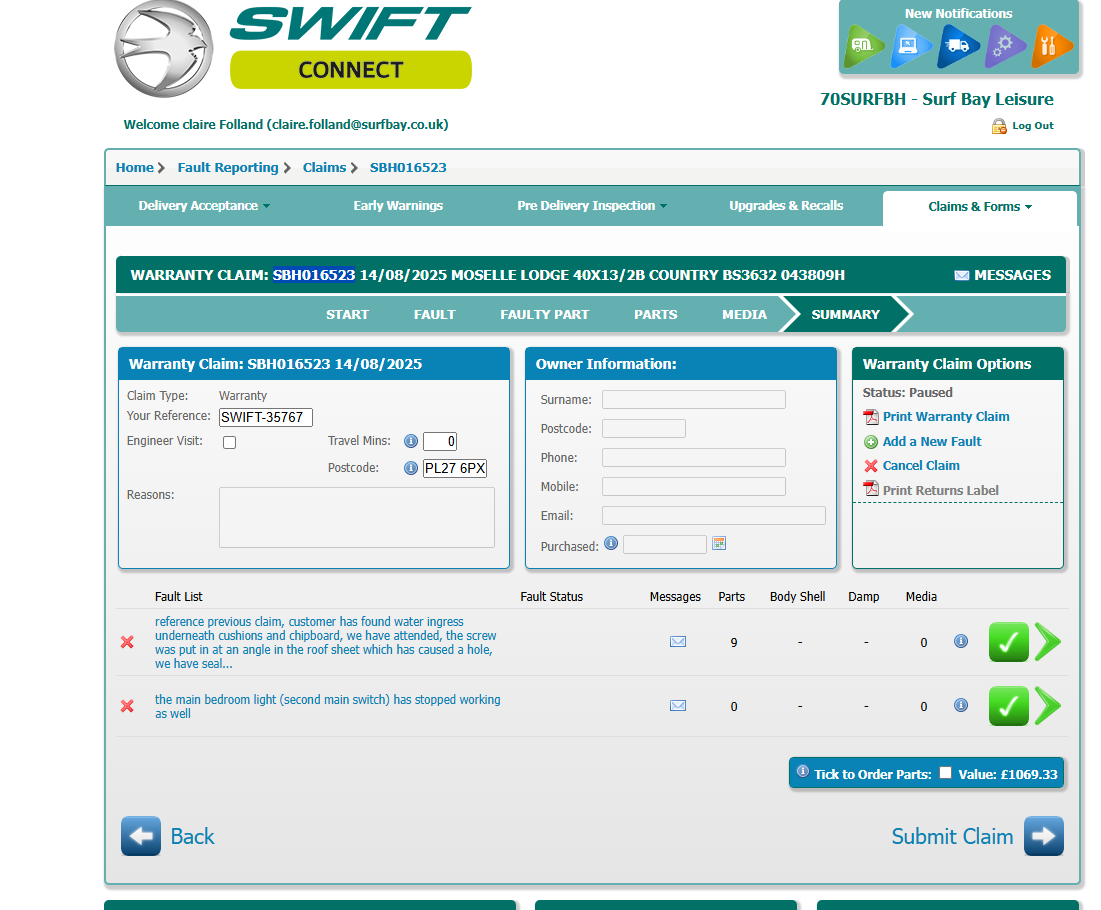Click Add a New Fault link
Image resolution: width=1101 pixels, height=910 pixels.
coord(932,441)
